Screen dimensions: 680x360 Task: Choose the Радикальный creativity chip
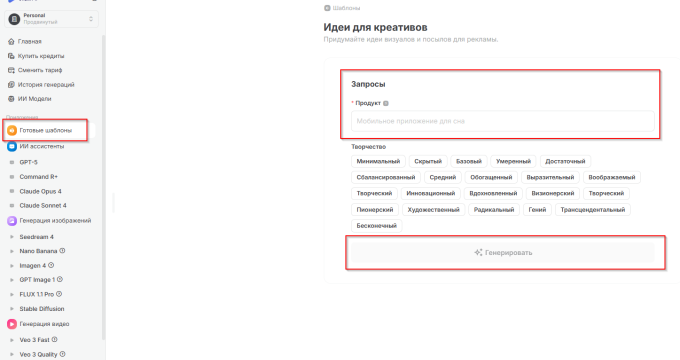point(494,210)
